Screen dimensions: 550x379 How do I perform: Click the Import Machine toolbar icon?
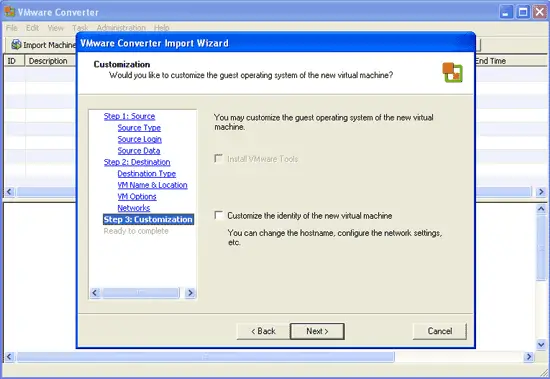tap(16, 45)
